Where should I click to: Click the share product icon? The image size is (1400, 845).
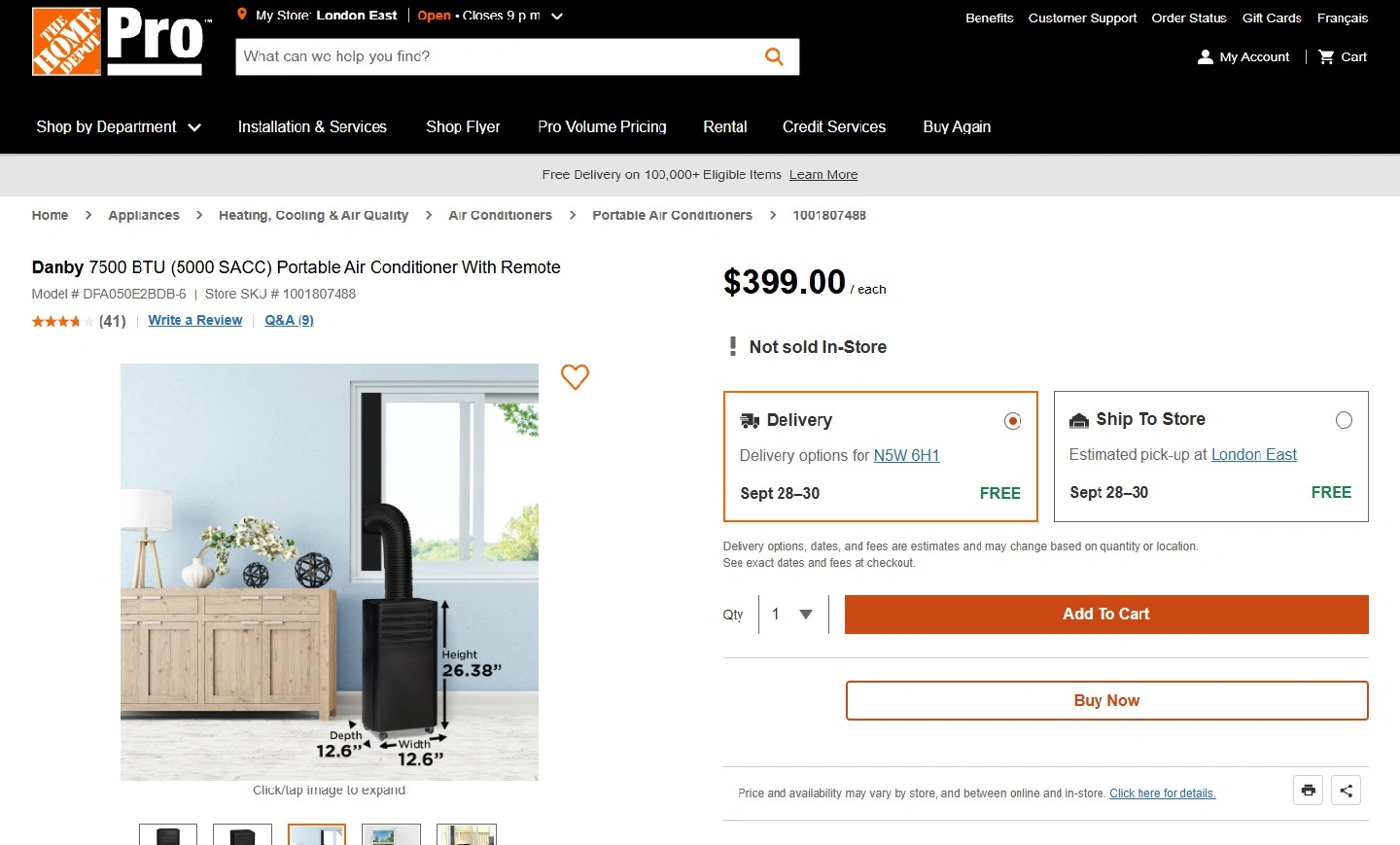pos(1347,791)
